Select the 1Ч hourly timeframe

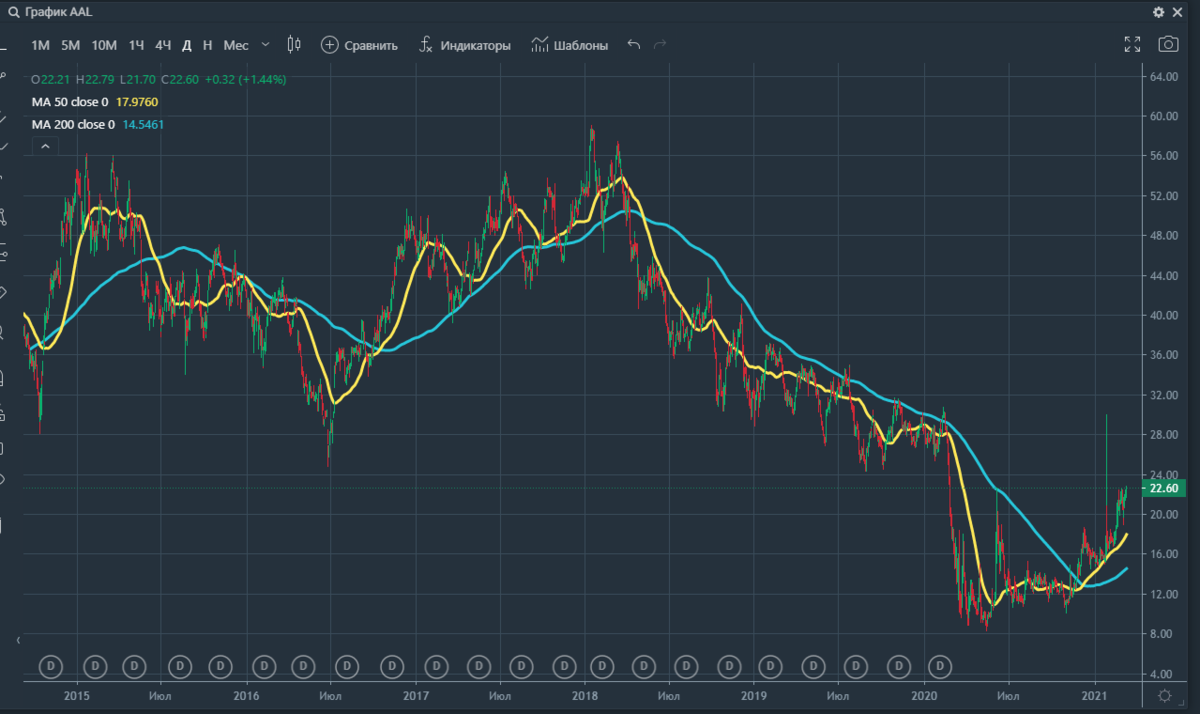136,45
